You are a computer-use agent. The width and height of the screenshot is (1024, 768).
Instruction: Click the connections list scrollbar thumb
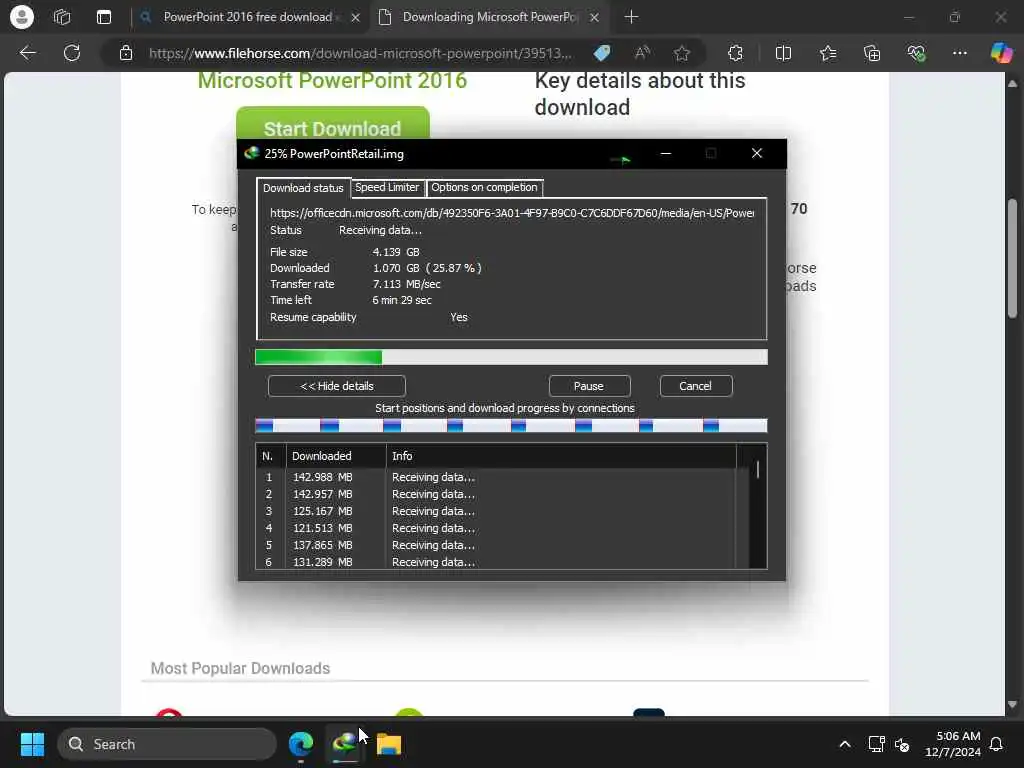[x=758, y=470]
